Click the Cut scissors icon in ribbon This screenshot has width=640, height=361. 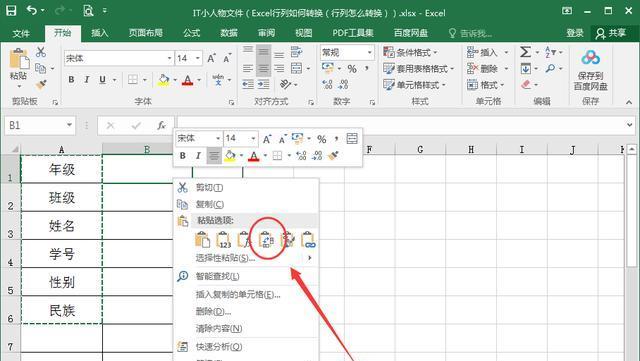click(x=41, y=52)
